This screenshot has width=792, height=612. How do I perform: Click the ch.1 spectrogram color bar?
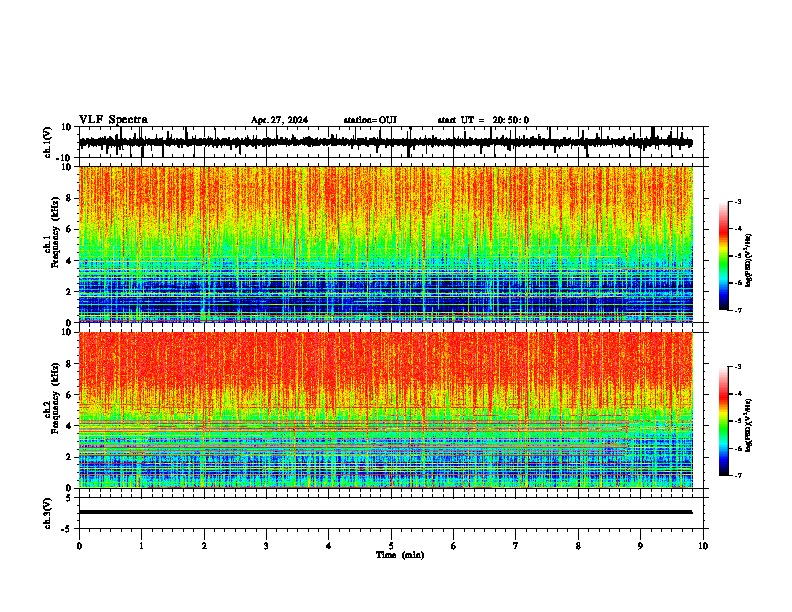724,256
